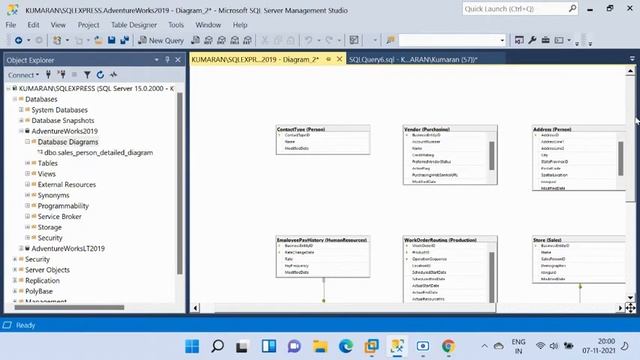Expand the Views folder
The width and height of the screenshot is (640, 360).
[x=27, y=173]
